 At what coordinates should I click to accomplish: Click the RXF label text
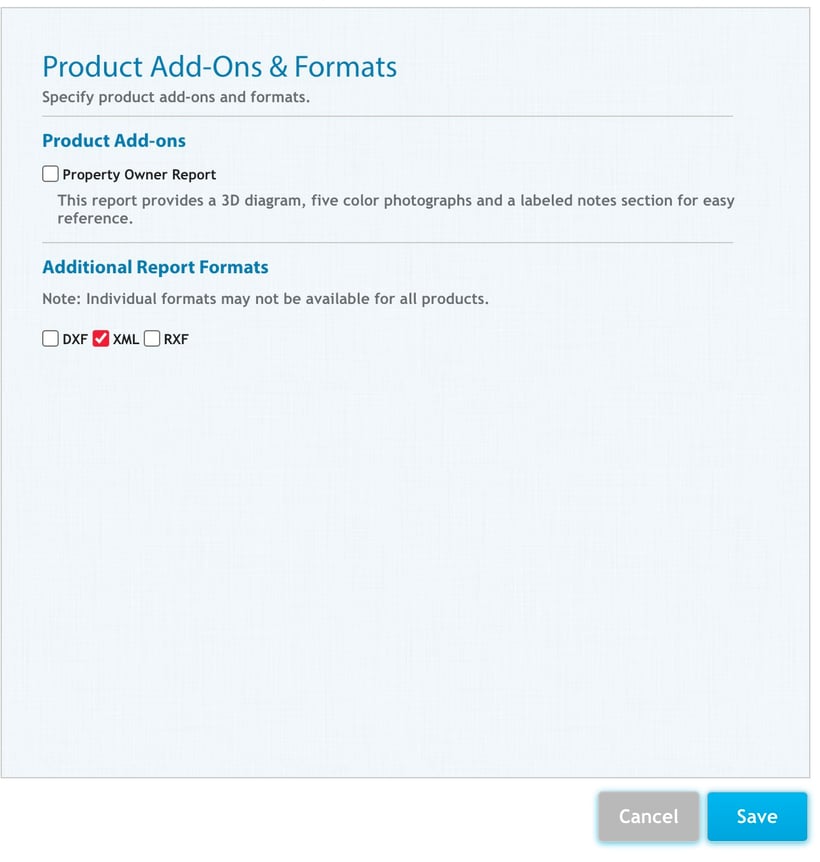click(x=175, y=339)
